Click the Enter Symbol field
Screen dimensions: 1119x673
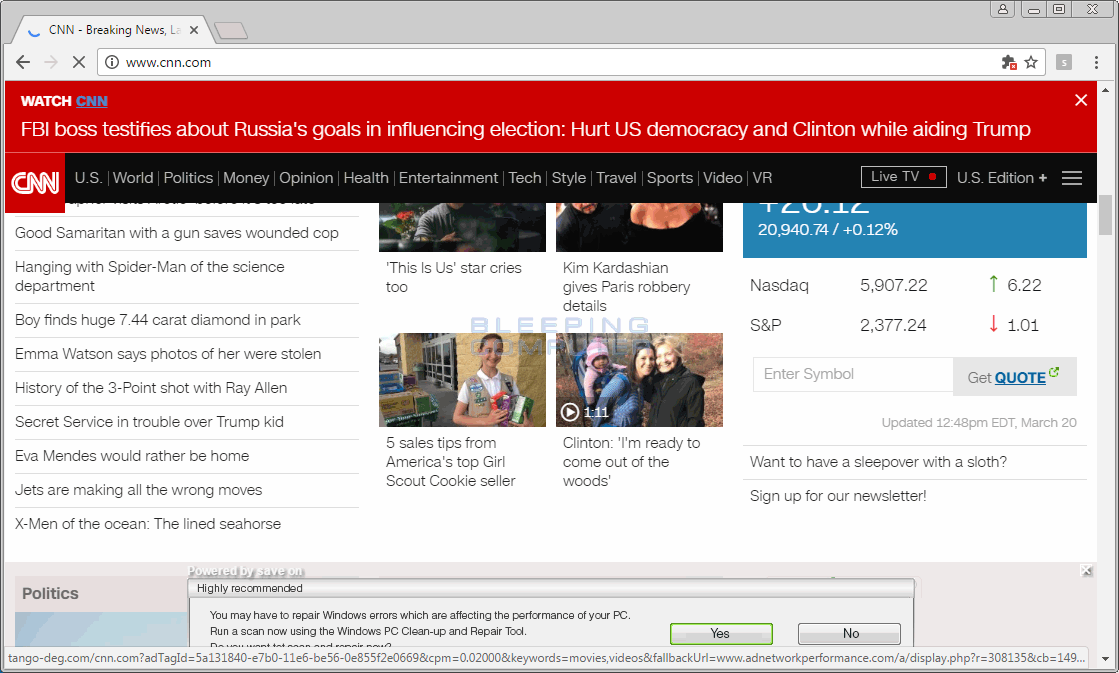(853, 374)
